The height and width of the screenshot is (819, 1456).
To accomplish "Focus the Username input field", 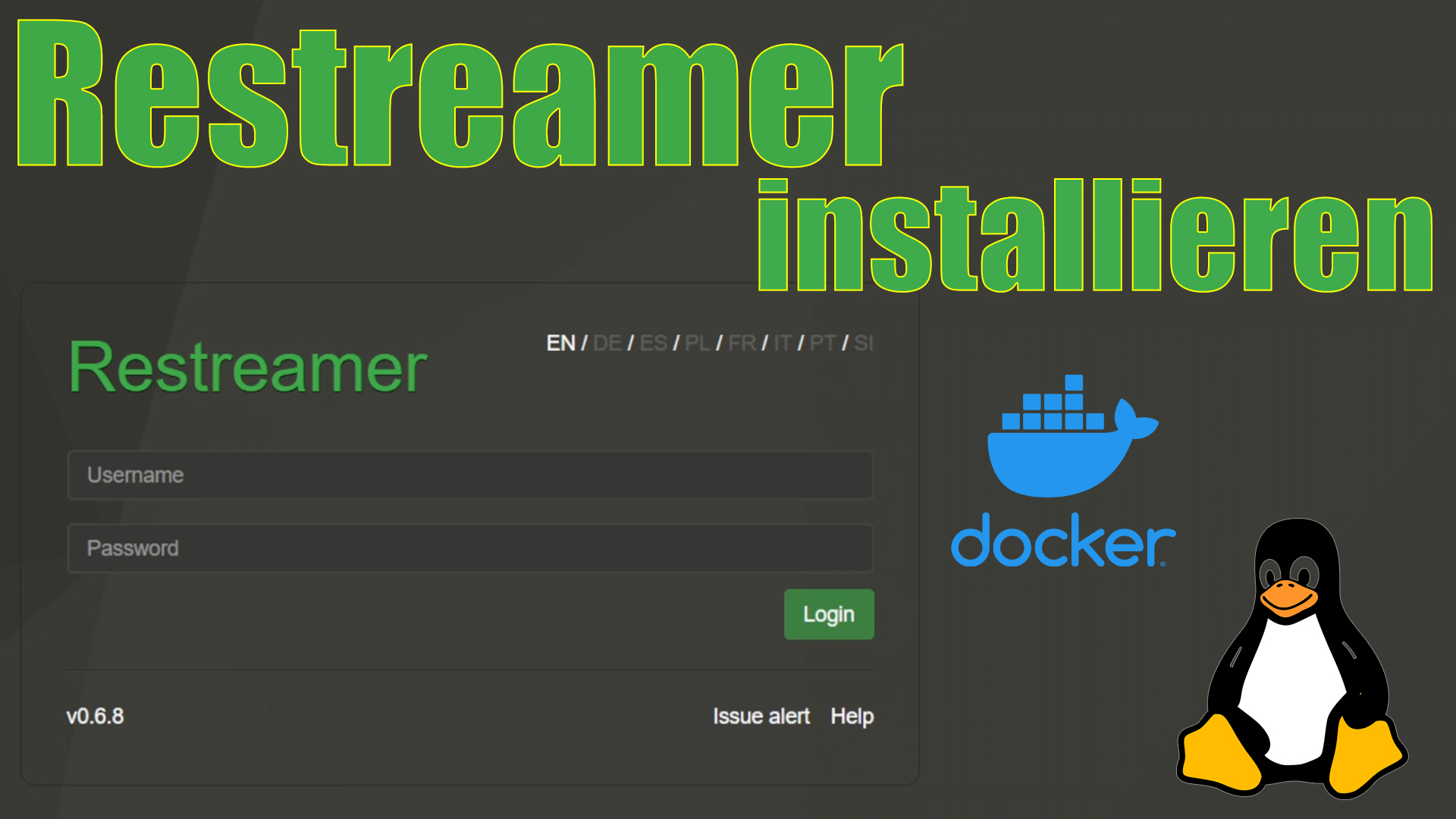I will [470, 475].
